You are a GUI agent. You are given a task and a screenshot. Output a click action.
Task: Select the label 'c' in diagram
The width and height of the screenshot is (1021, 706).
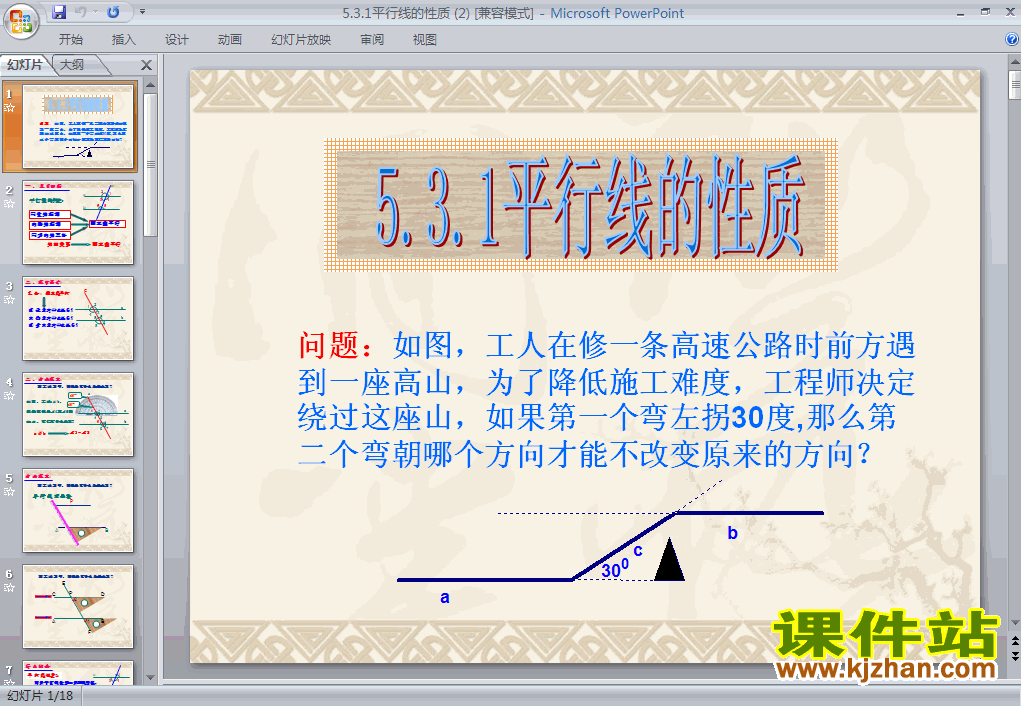tap(638, 550)
